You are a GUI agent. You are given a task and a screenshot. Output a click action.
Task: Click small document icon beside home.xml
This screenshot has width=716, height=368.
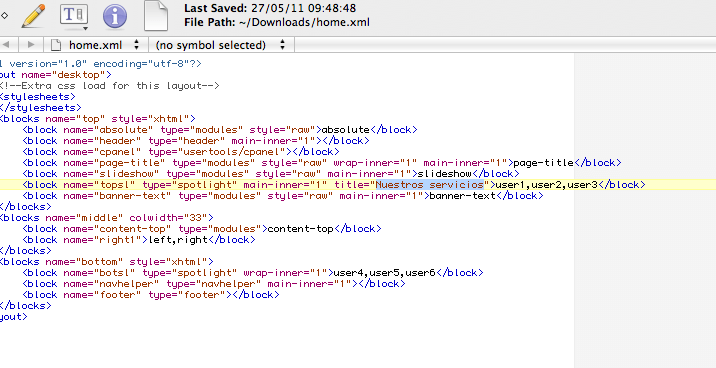click(56, 45)
